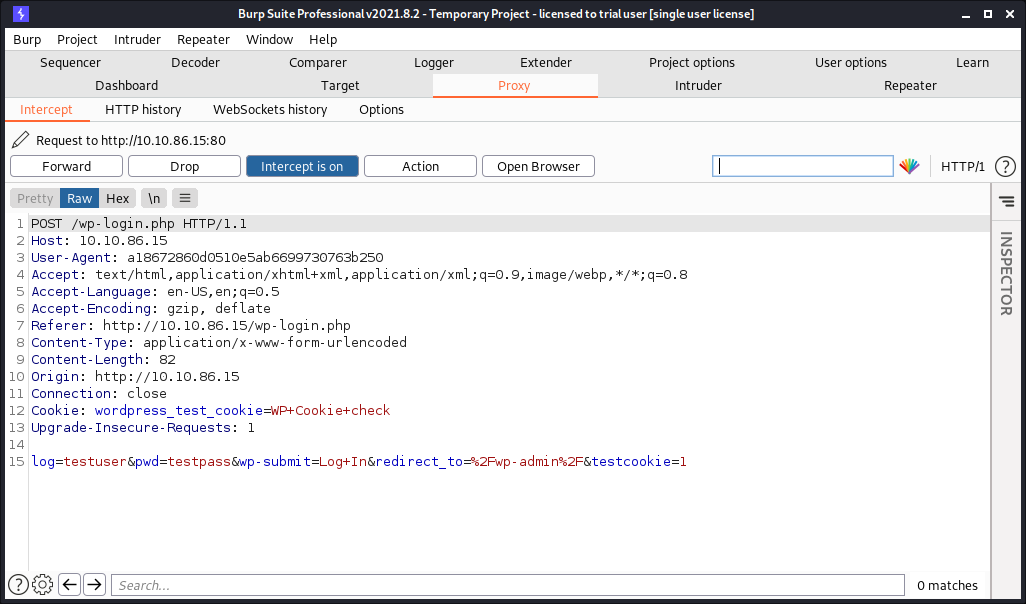Screen dimensions: 1026x604
Task: Click the Content-Length value 82
Action: 168,360
